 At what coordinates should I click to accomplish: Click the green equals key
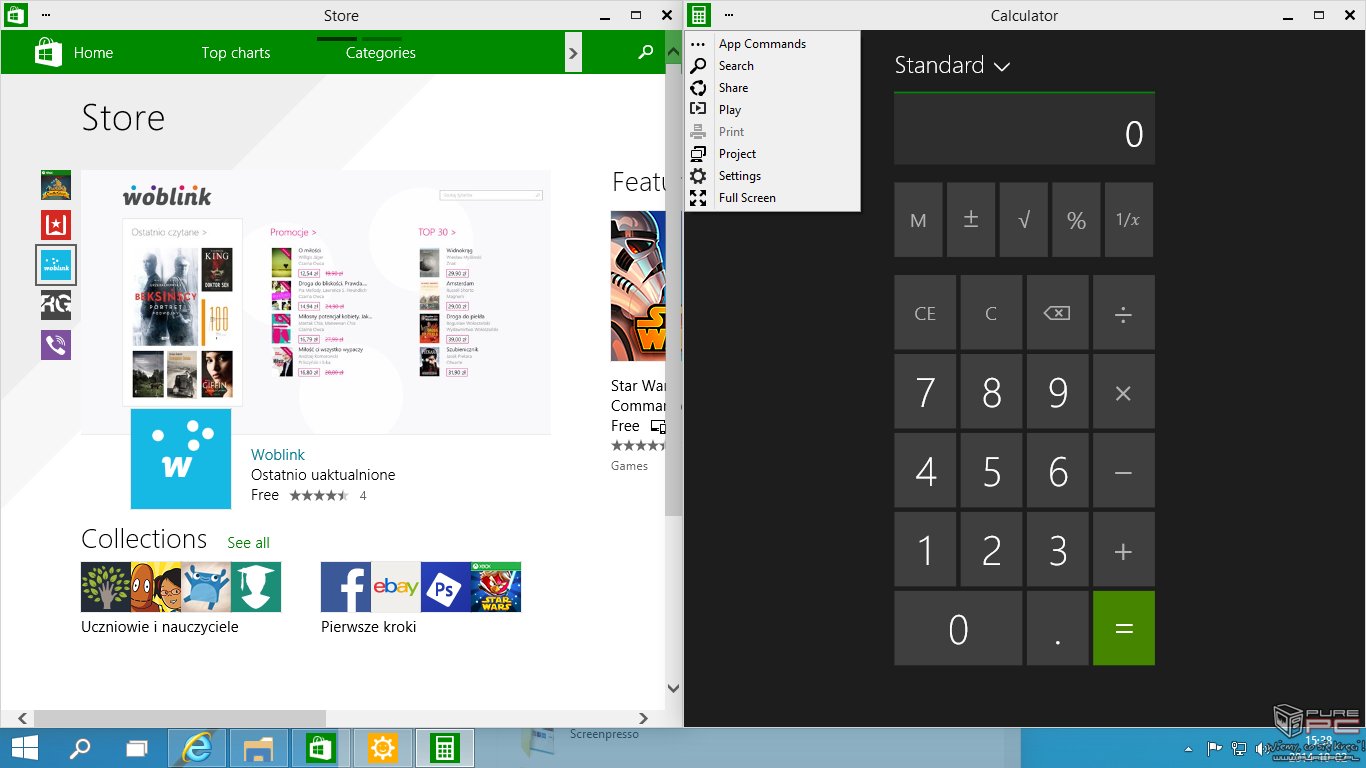pyautogui.click(x=1124, y=628)
